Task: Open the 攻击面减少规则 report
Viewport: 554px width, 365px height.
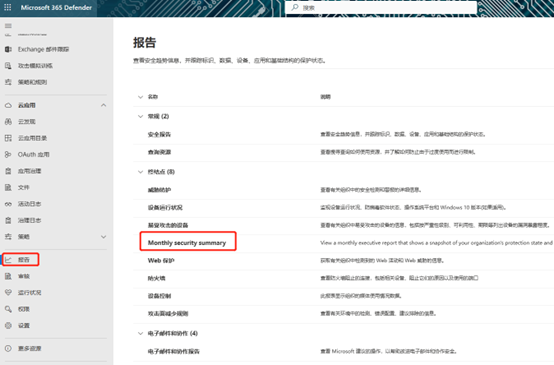Action: [x=168, y=313]
